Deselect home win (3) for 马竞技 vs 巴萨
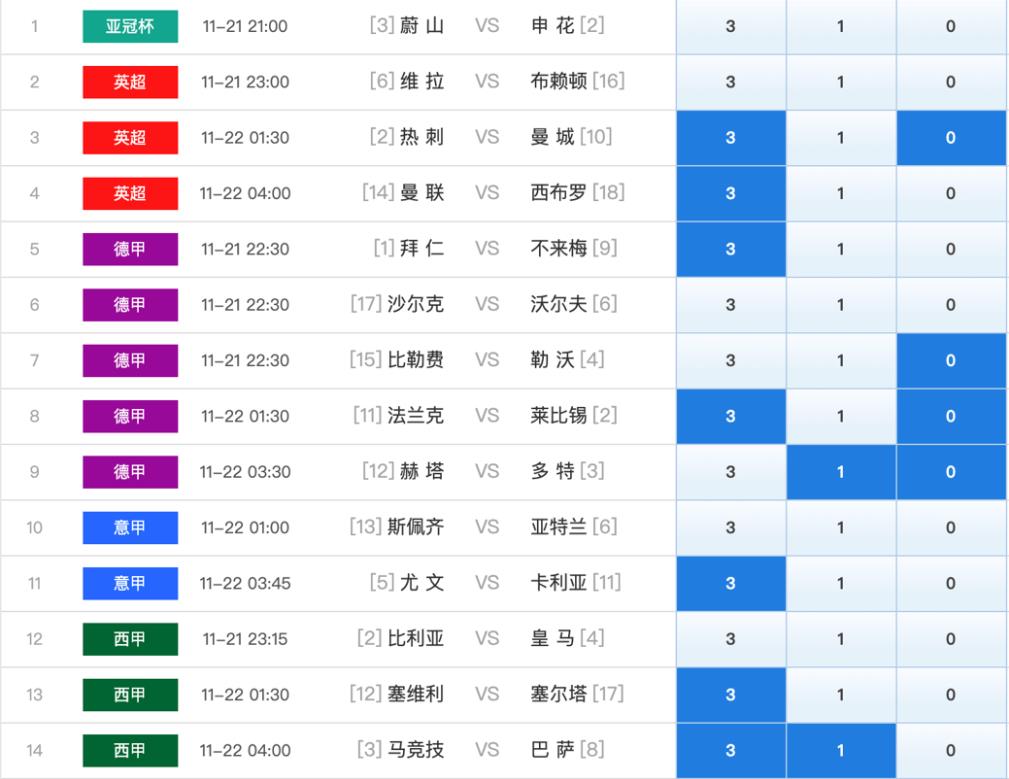 click(x=731, y=751)
